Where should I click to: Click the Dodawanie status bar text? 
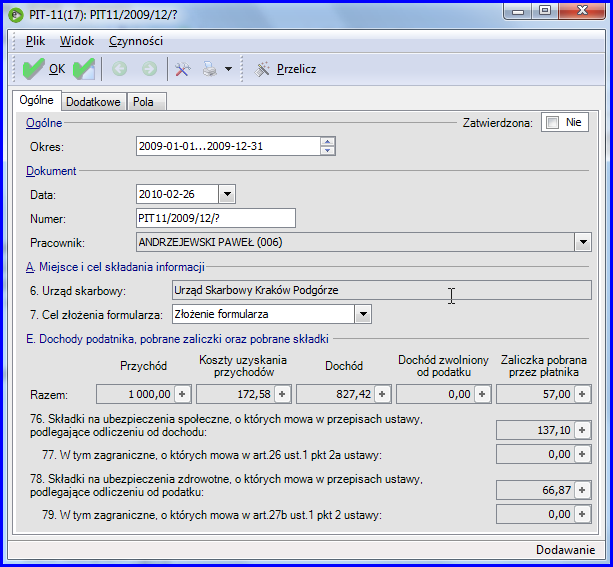click(x=565, y=550)
